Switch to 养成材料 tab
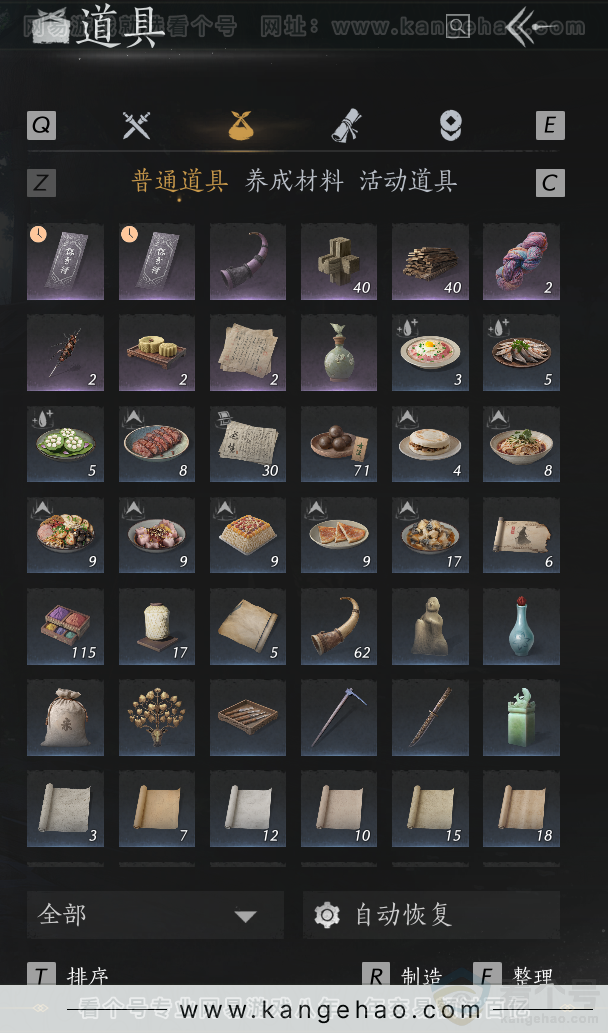The width and height of the screenshot is (608, 1034). coord(294,181)
